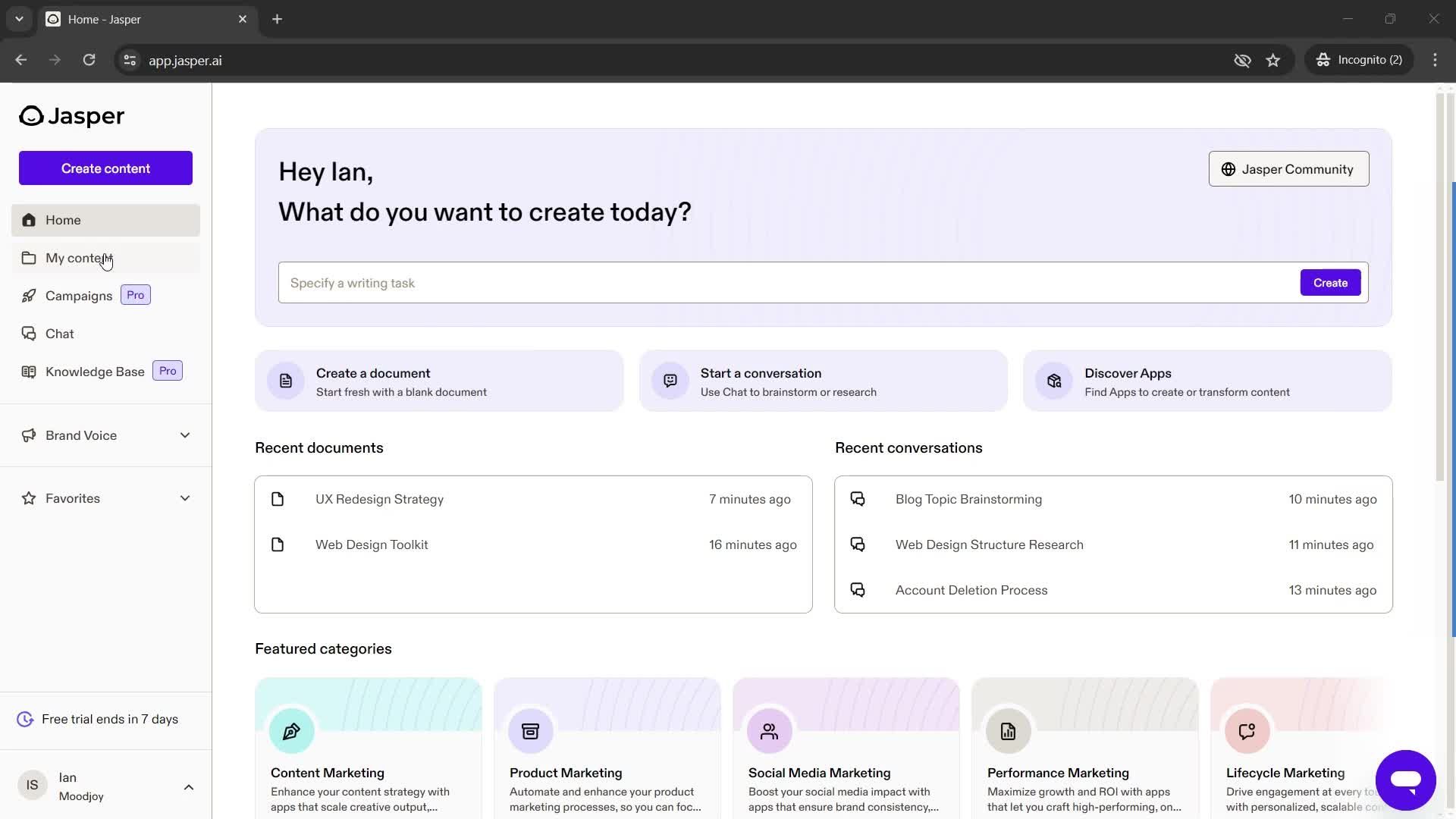Click the Home sidebar icon
Image resolution: width=1456 pixels, height=819 pixels.
coord(27,219)
